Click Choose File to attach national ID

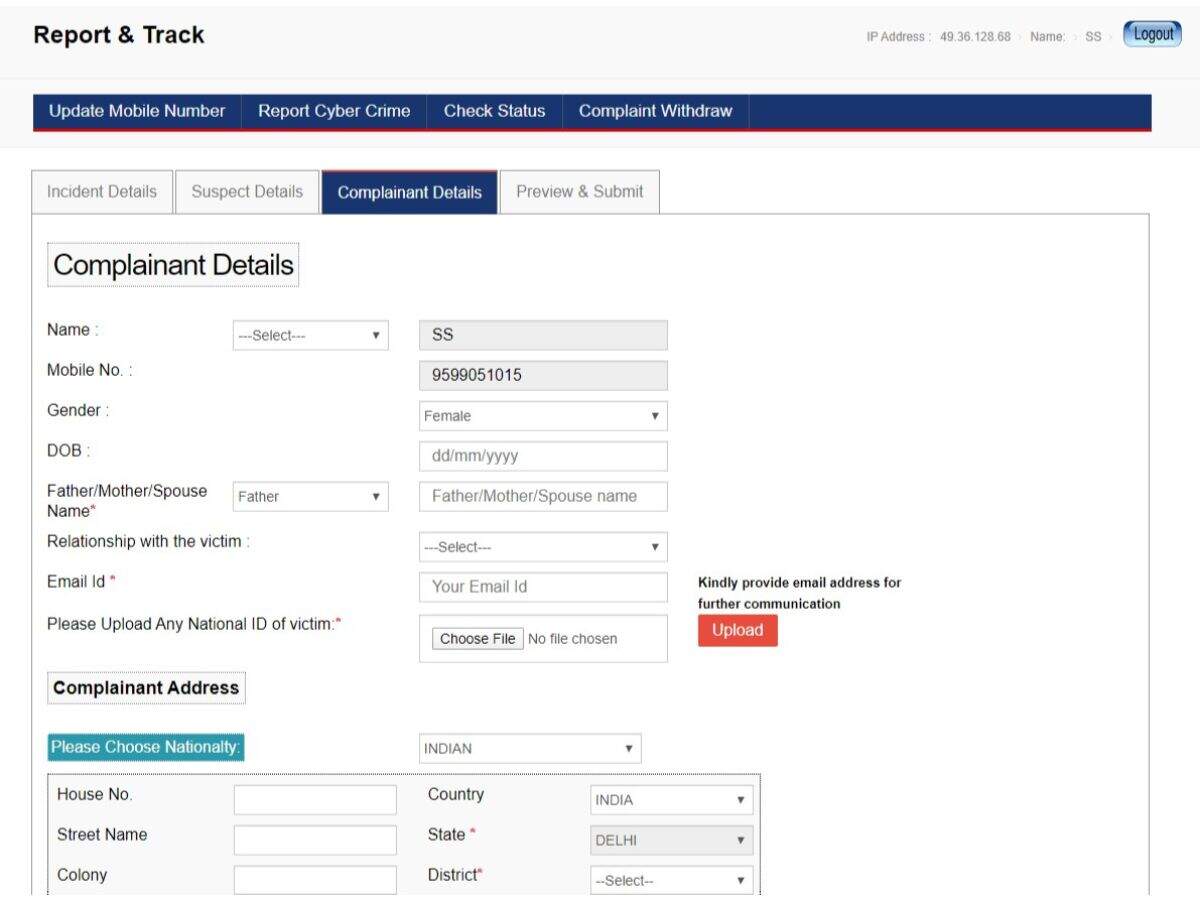click(x=477, y=638)
